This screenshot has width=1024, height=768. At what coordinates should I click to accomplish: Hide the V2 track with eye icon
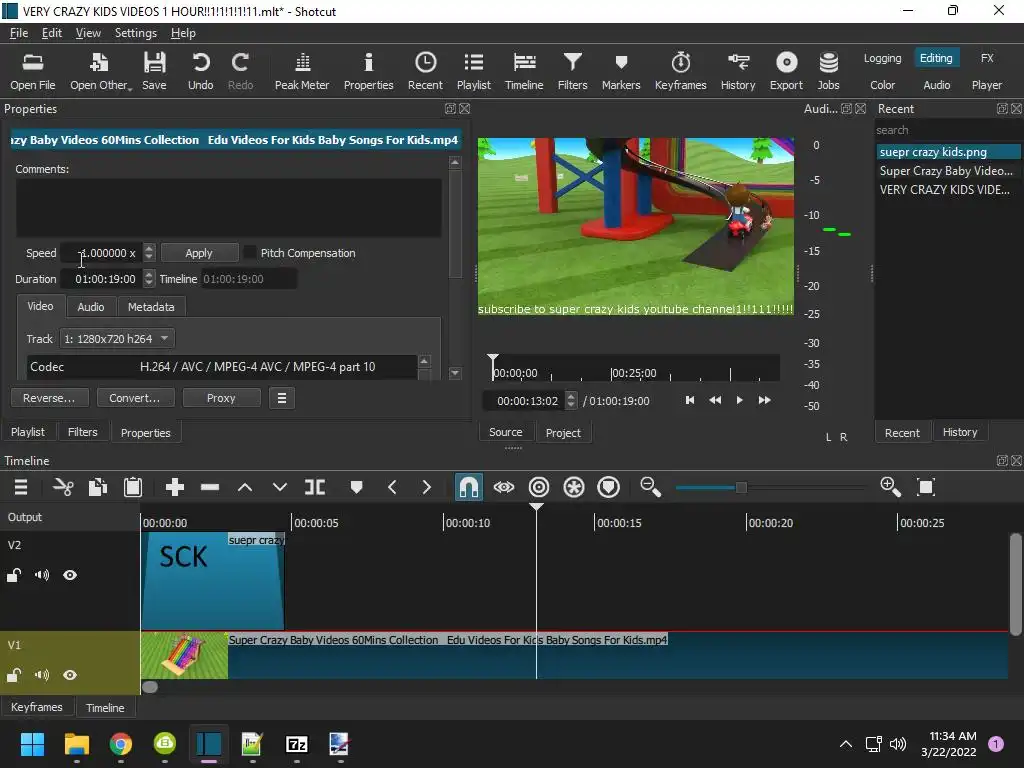tap(70, 575)
